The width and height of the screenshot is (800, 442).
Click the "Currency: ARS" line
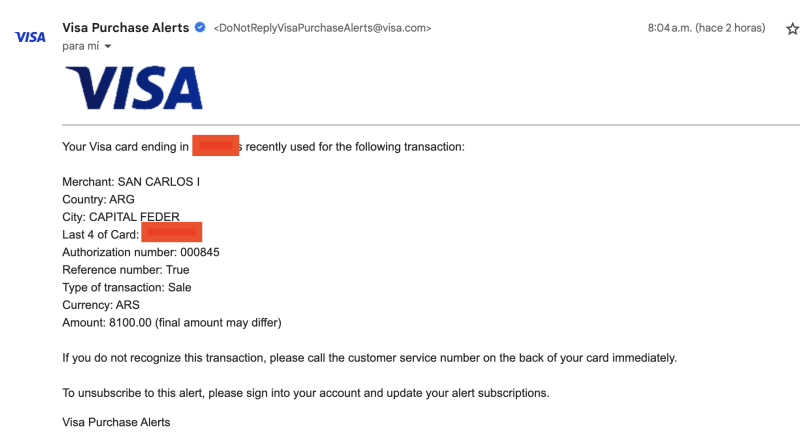pyautogui.click(x=100, y=305)
